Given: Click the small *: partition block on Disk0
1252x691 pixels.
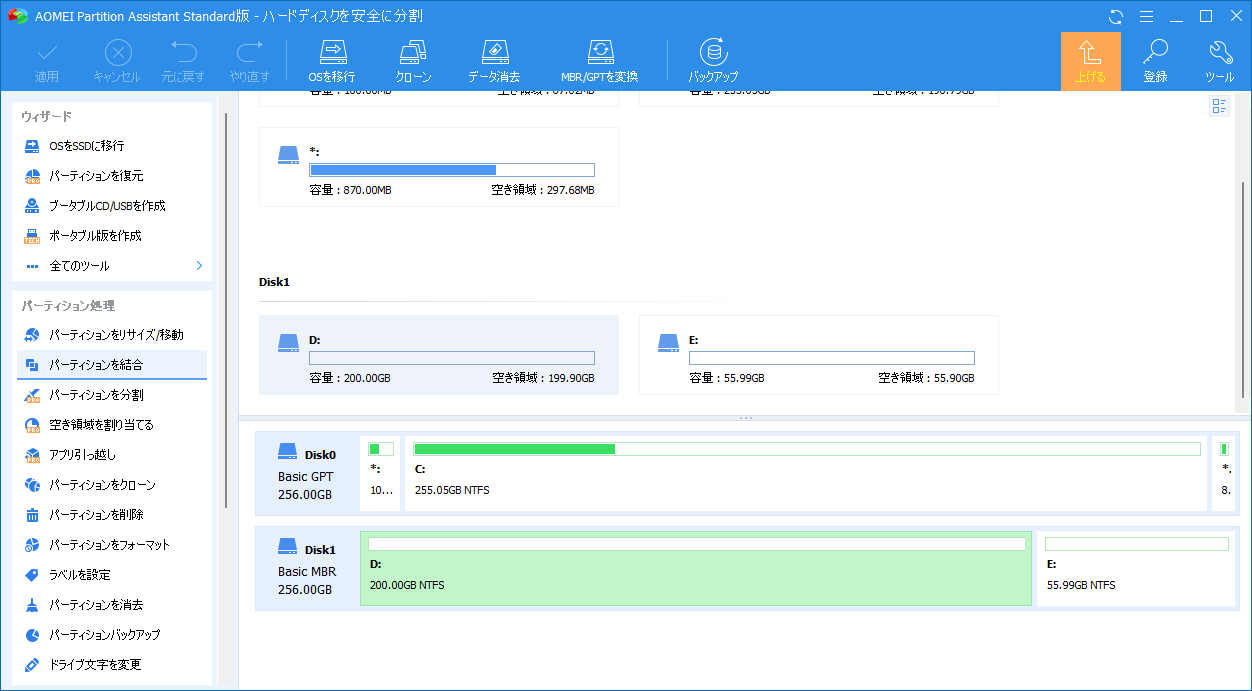Looking at the screenshot, I should coord(381,473).
